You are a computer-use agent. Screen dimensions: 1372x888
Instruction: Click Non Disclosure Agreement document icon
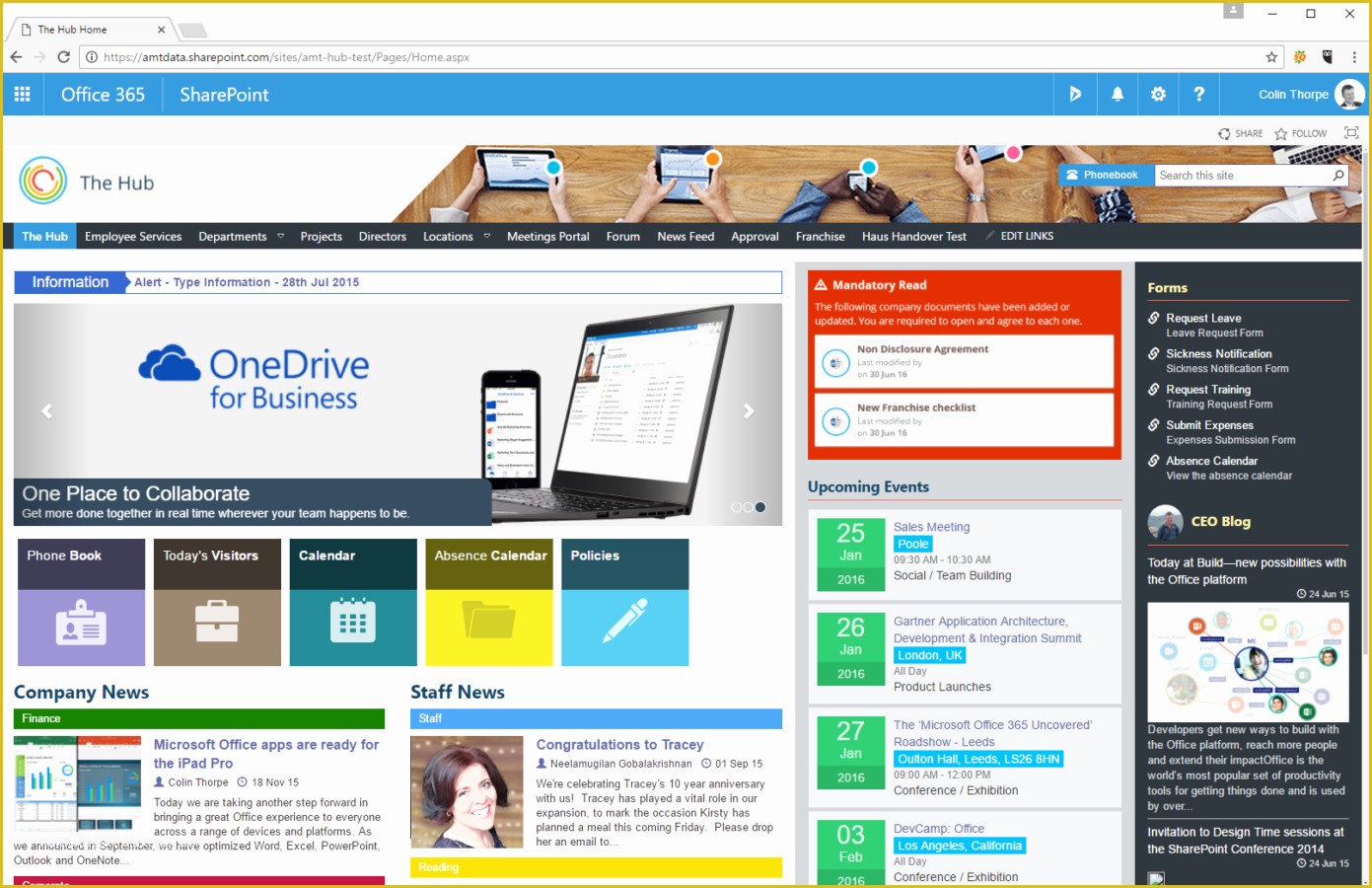click(x=835, y=363)
